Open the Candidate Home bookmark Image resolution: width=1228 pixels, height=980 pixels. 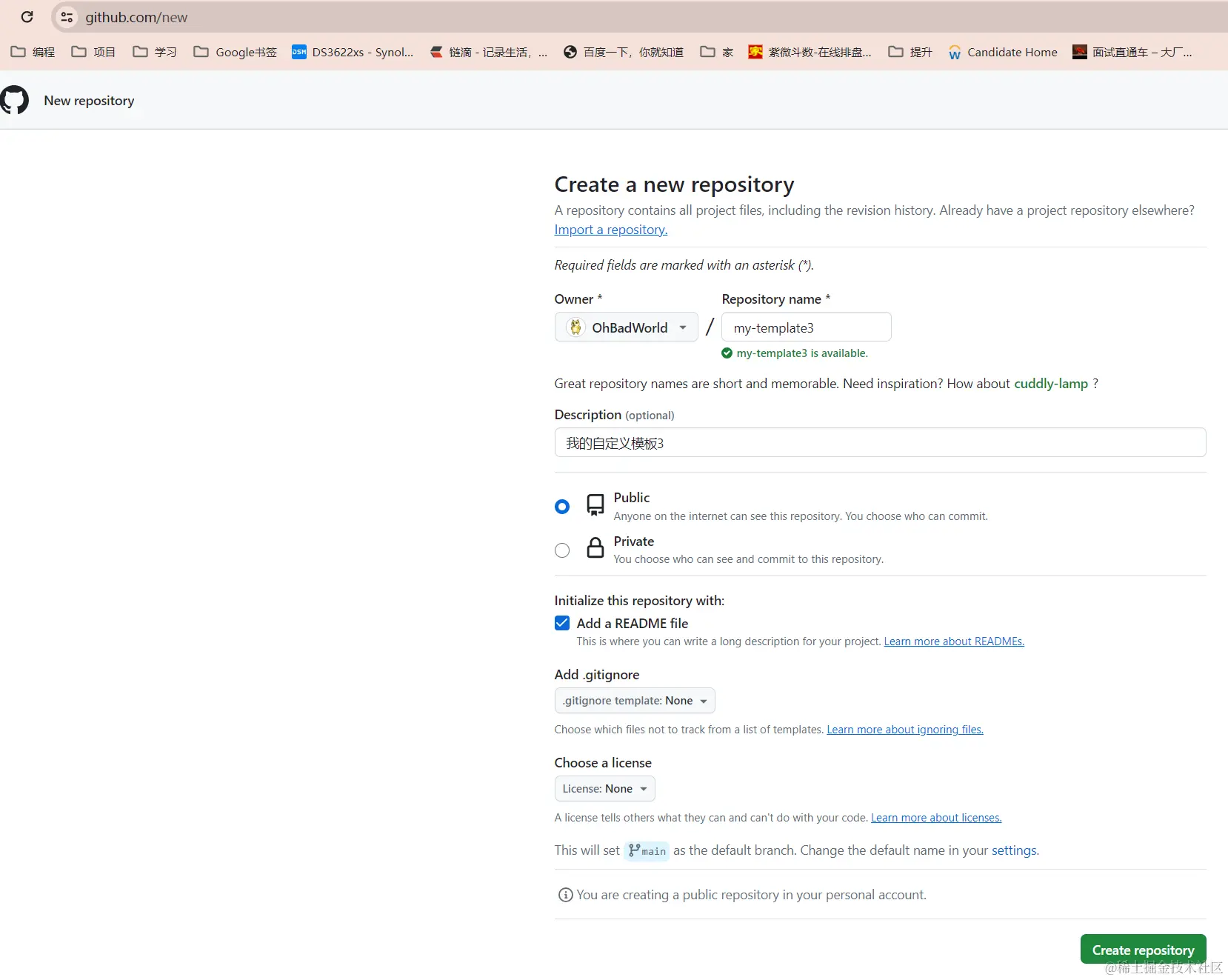point(1003,52)
